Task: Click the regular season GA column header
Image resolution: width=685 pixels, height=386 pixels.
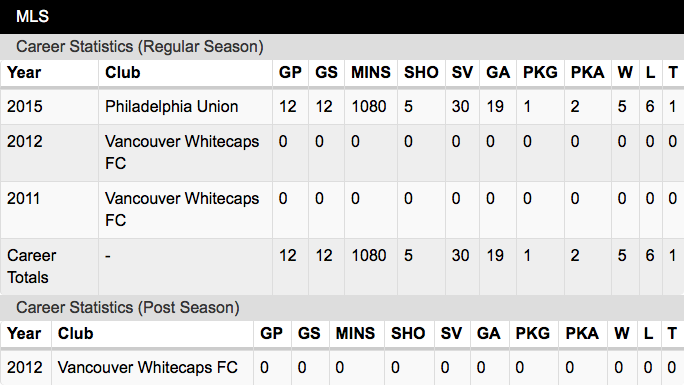Action: (x=498, y=72)
